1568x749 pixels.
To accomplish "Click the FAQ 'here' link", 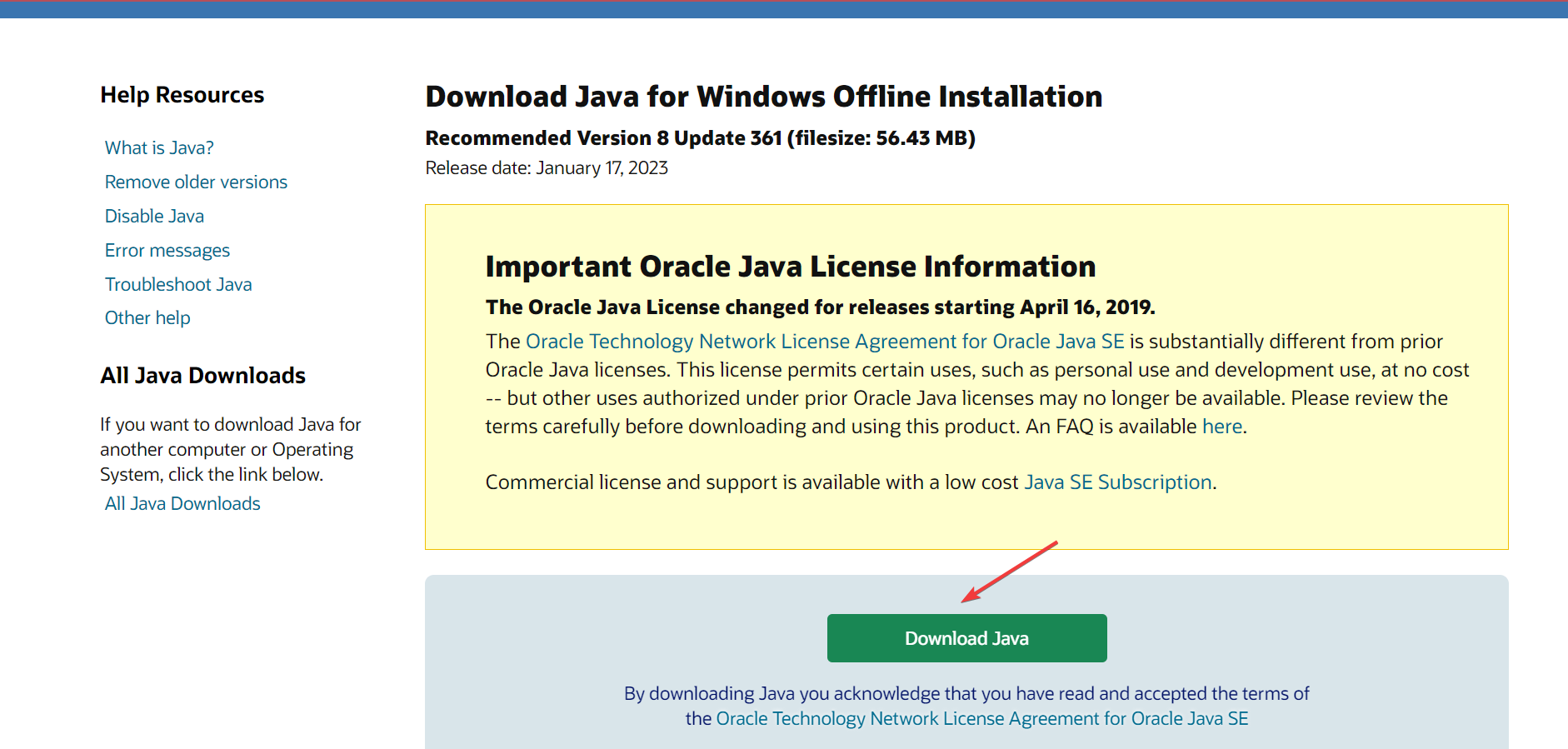I will (x=1222, y=427).
